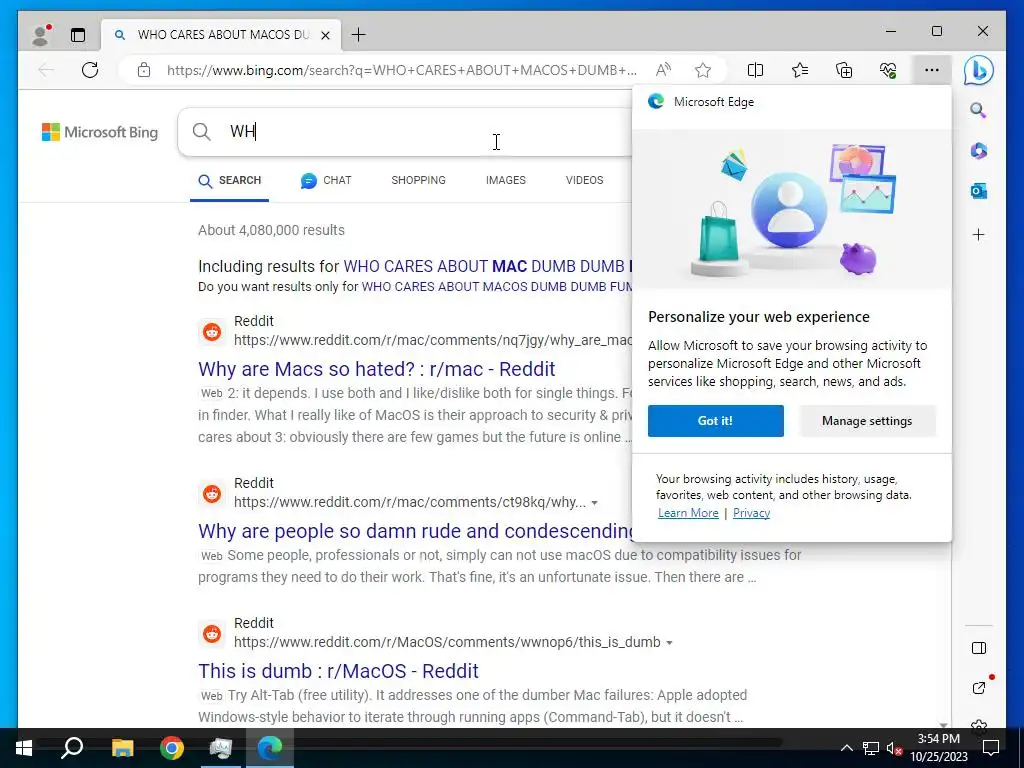Enable Read Aloud icon in address bar
1024x768 pixels.
(664, 70)
